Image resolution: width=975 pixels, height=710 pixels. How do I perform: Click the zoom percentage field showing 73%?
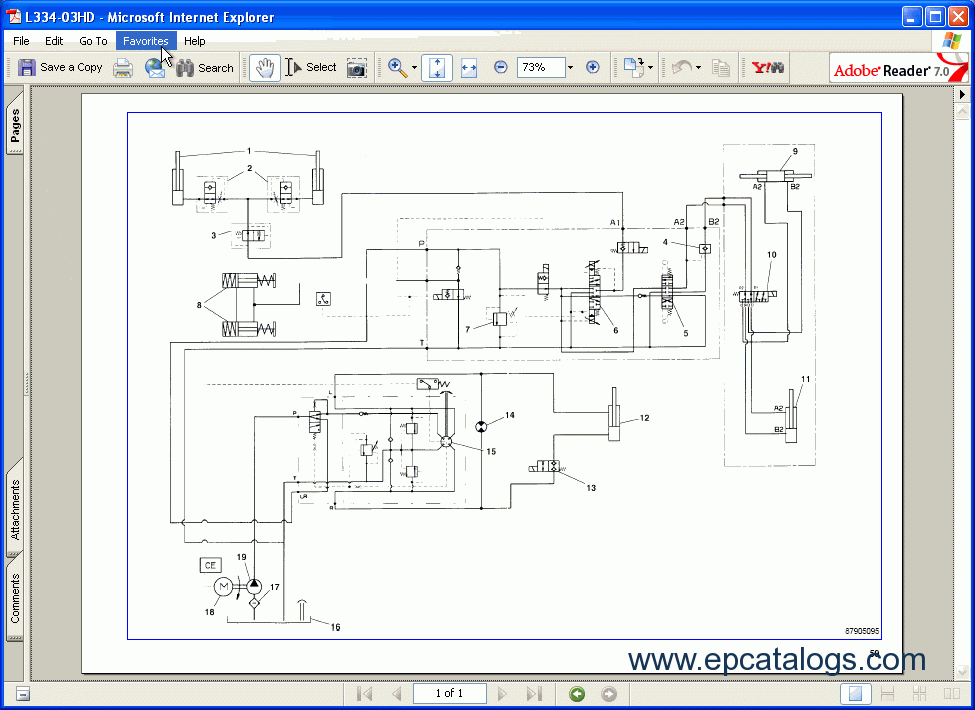tap(541, 67)
